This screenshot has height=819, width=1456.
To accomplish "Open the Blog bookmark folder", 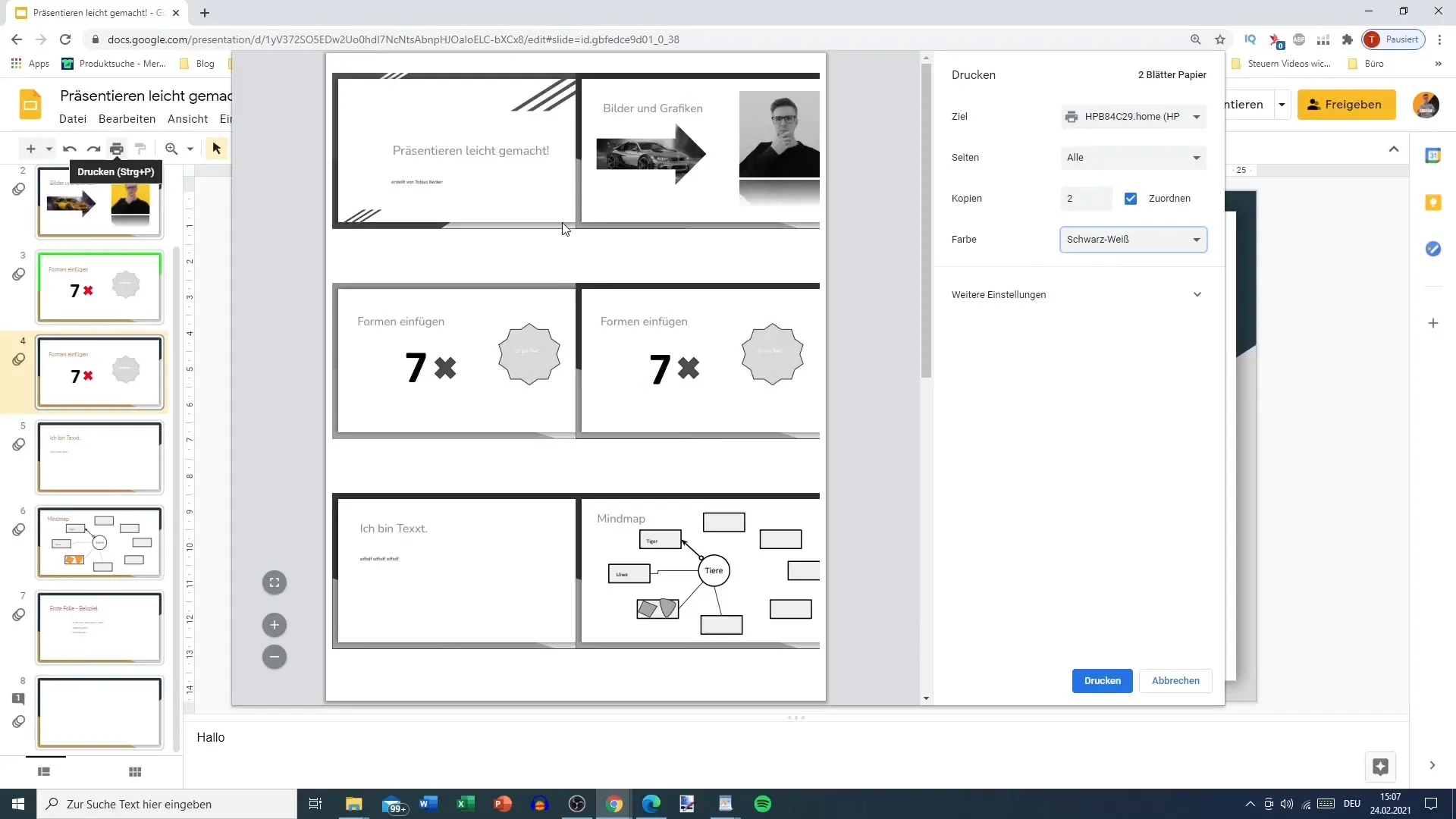I will tap(197, 64).
